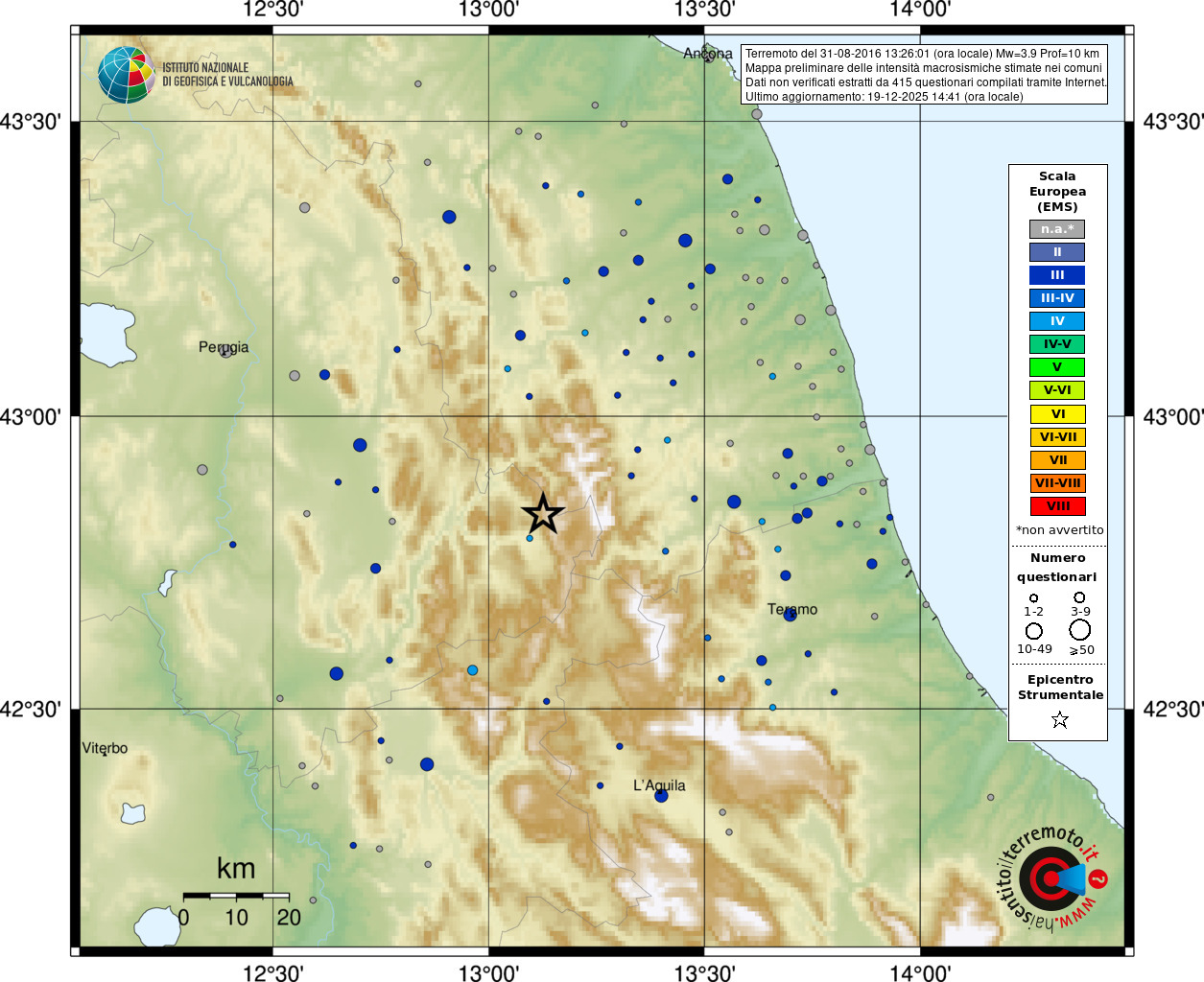The height and width of the screenshot is (982, 1204).
Task: Click the haisentitoilterremoto.it target logo
Action: click(1051, 878)
